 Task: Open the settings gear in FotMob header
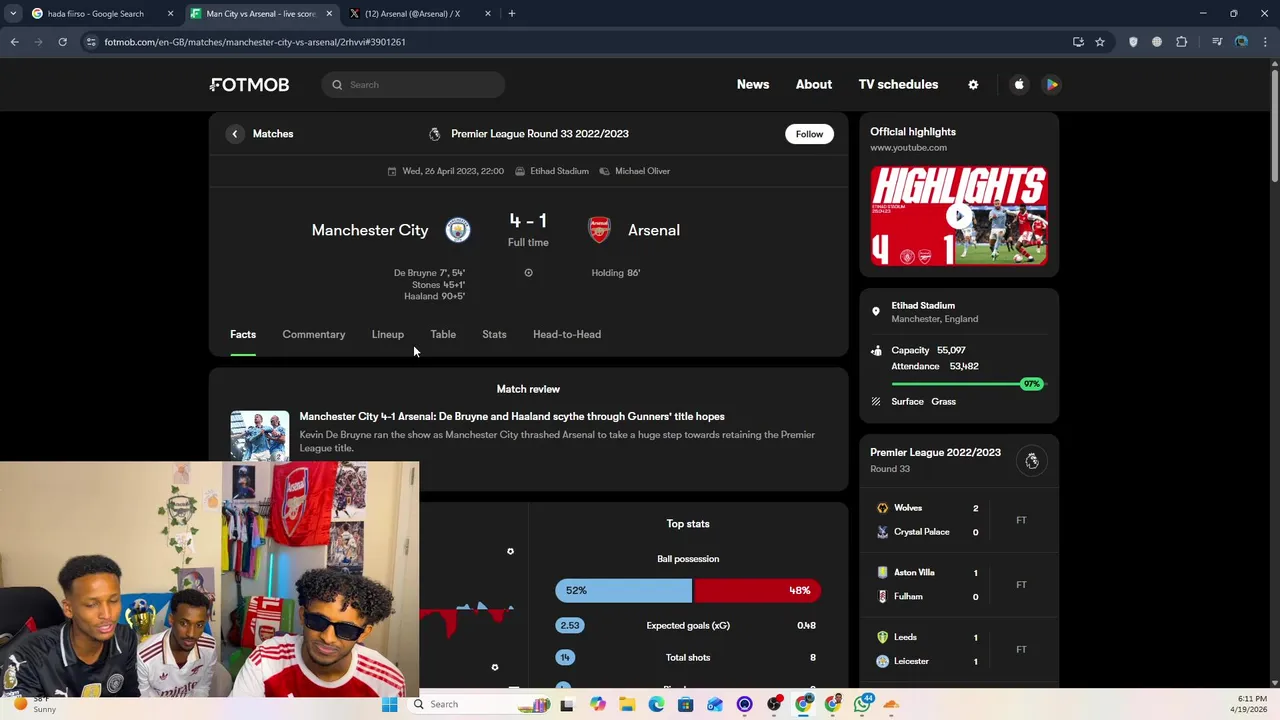973,85
